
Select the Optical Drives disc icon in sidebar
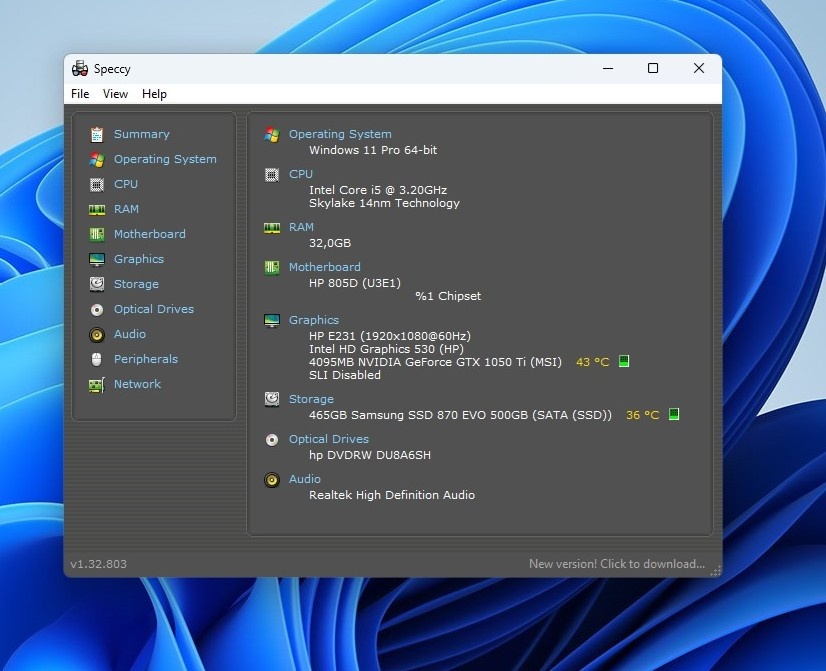tap(97, 309)
